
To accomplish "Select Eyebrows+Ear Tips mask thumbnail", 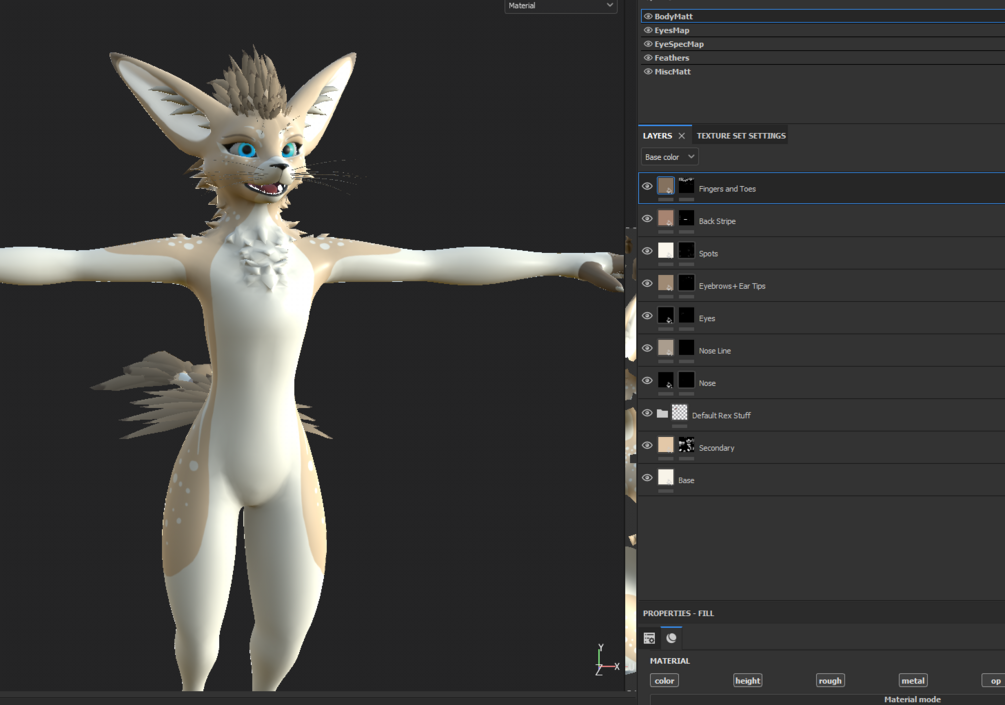I will (686, 283).
